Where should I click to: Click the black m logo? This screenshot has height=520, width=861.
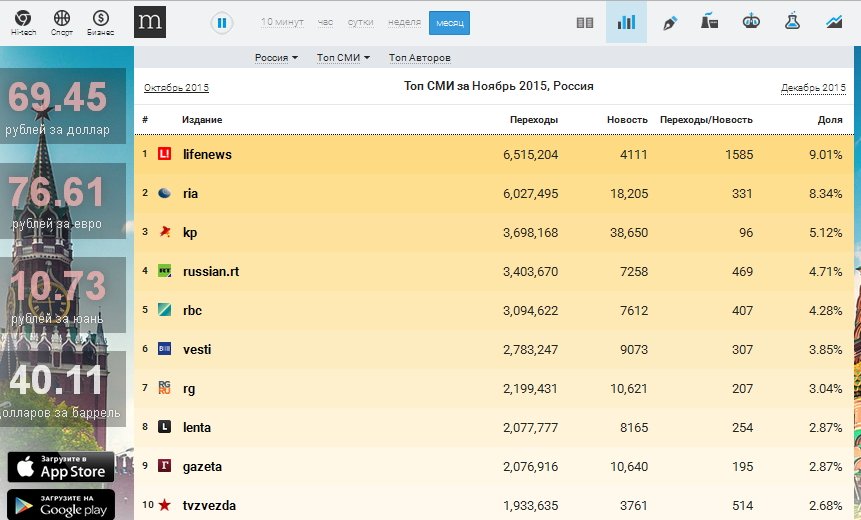pyautogui.click(x=150, y=22)
